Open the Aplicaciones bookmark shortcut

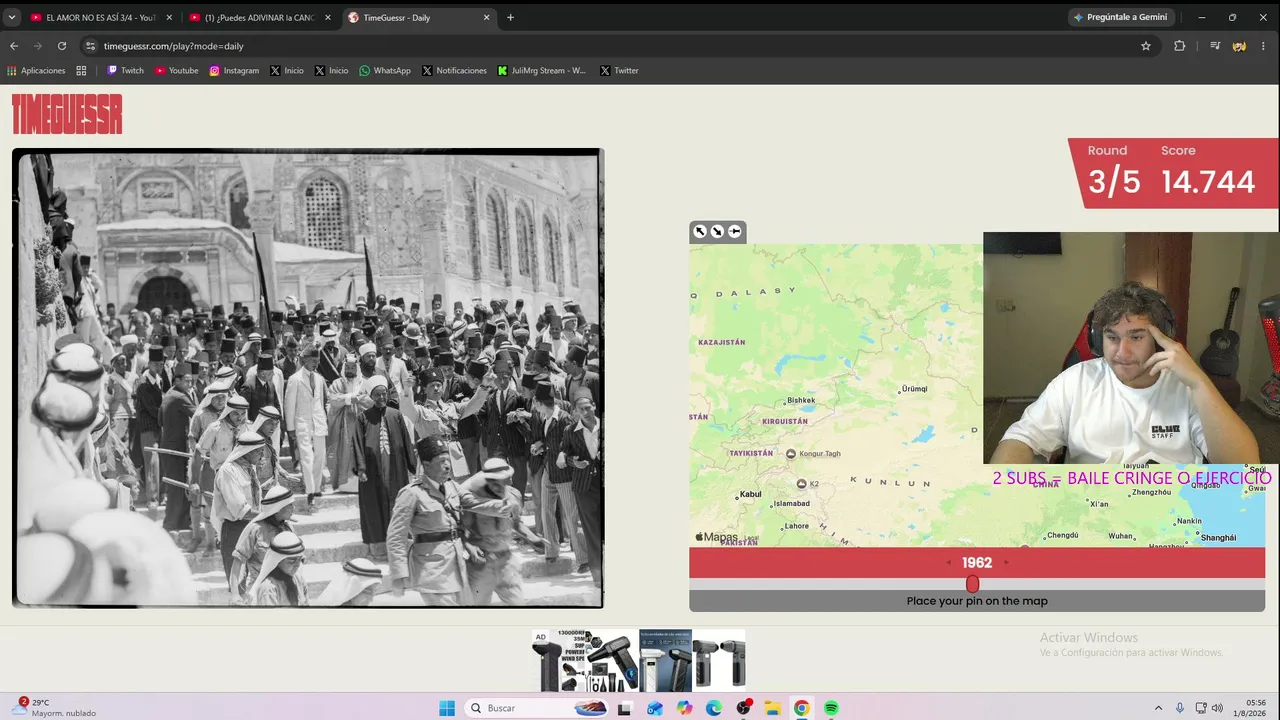37,71
